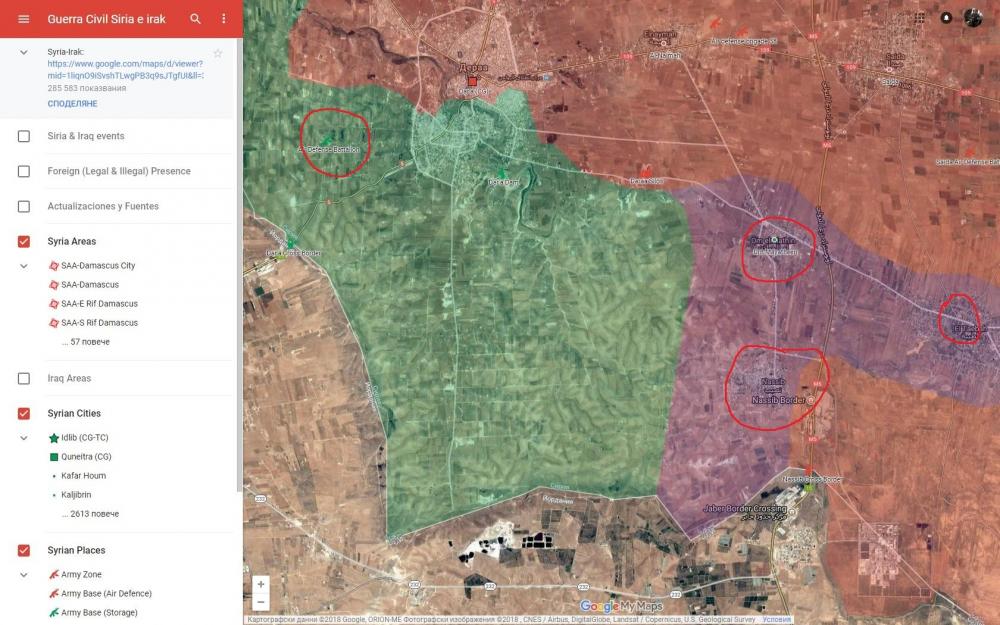Image resolution: width=1000 pixels, height=625 pixels.
Task: Zoom out with the minus button
Action: 261,602
